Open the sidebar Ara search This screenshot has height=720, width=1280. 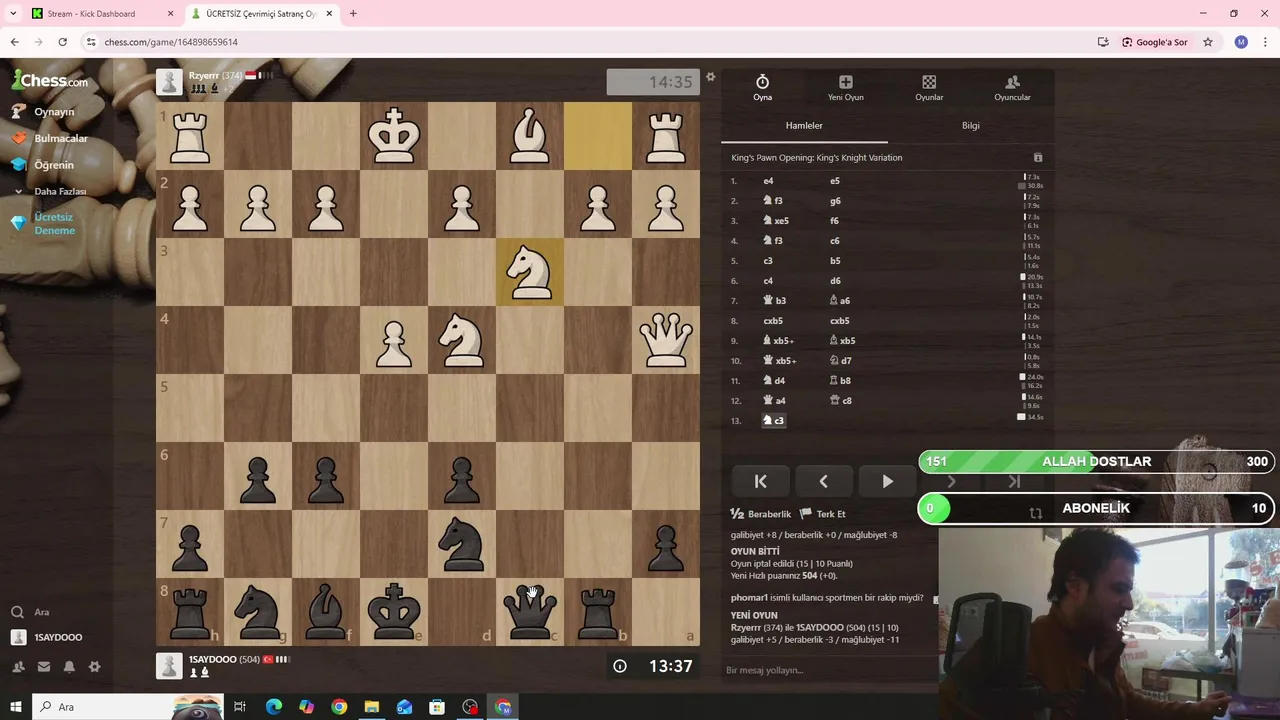(x=30, y=612)
